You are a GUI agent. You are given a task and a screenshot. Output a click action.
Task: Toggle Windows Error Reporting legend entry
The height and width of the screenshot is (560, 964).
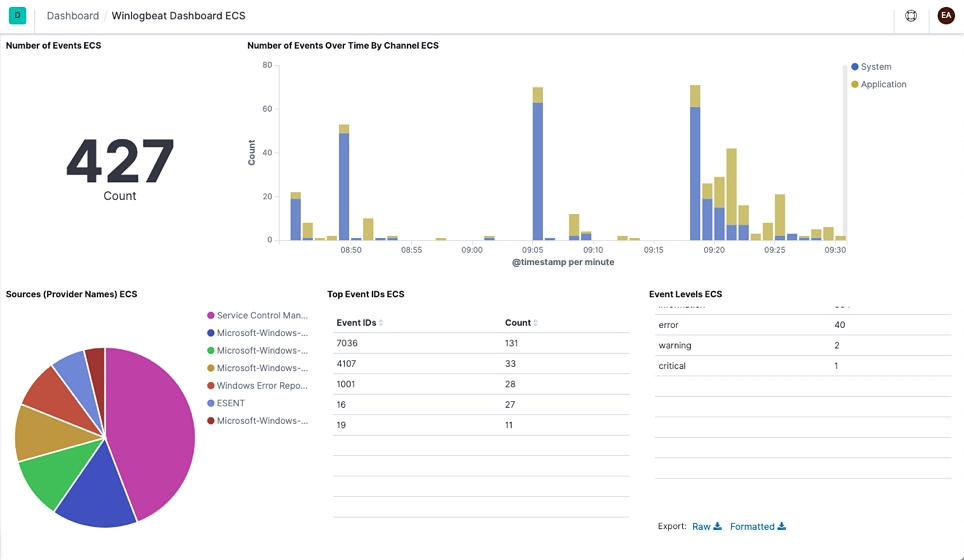pyautogui.click(x=261, y=385)
